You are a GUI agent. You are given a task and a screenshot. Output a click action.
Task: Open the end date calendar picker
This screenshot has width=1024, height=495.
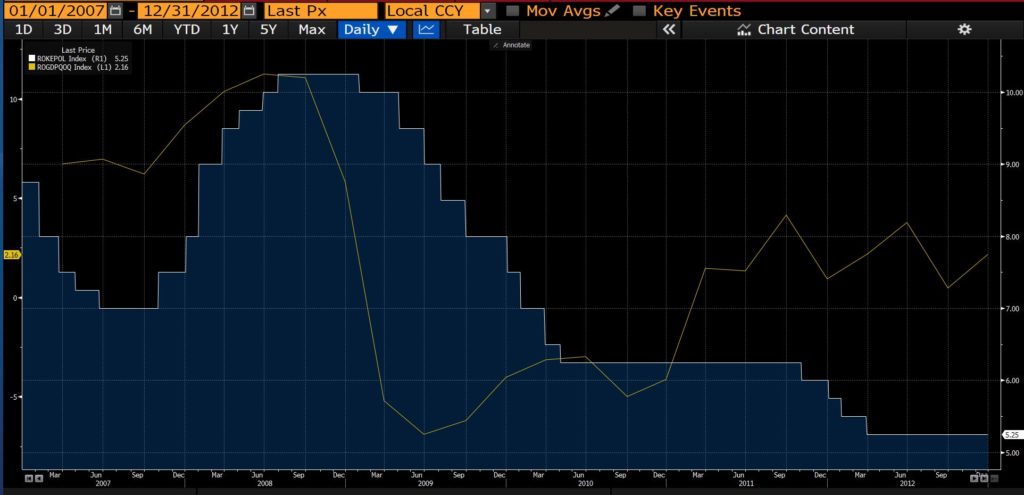click(248, 11)
